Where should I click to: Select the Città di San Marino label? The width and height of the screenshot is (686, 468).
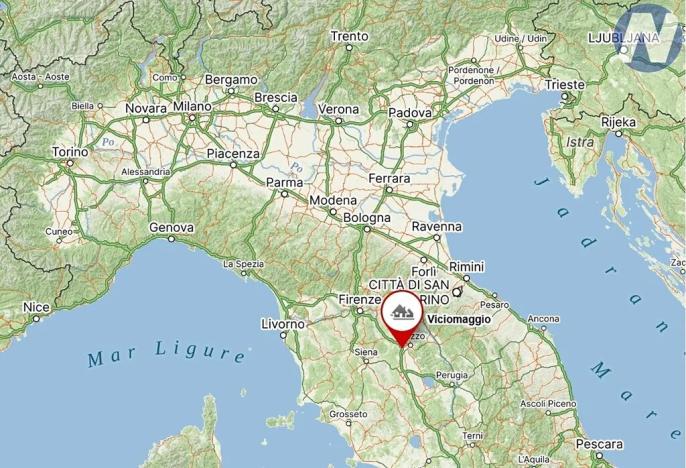tap(409, 292)
